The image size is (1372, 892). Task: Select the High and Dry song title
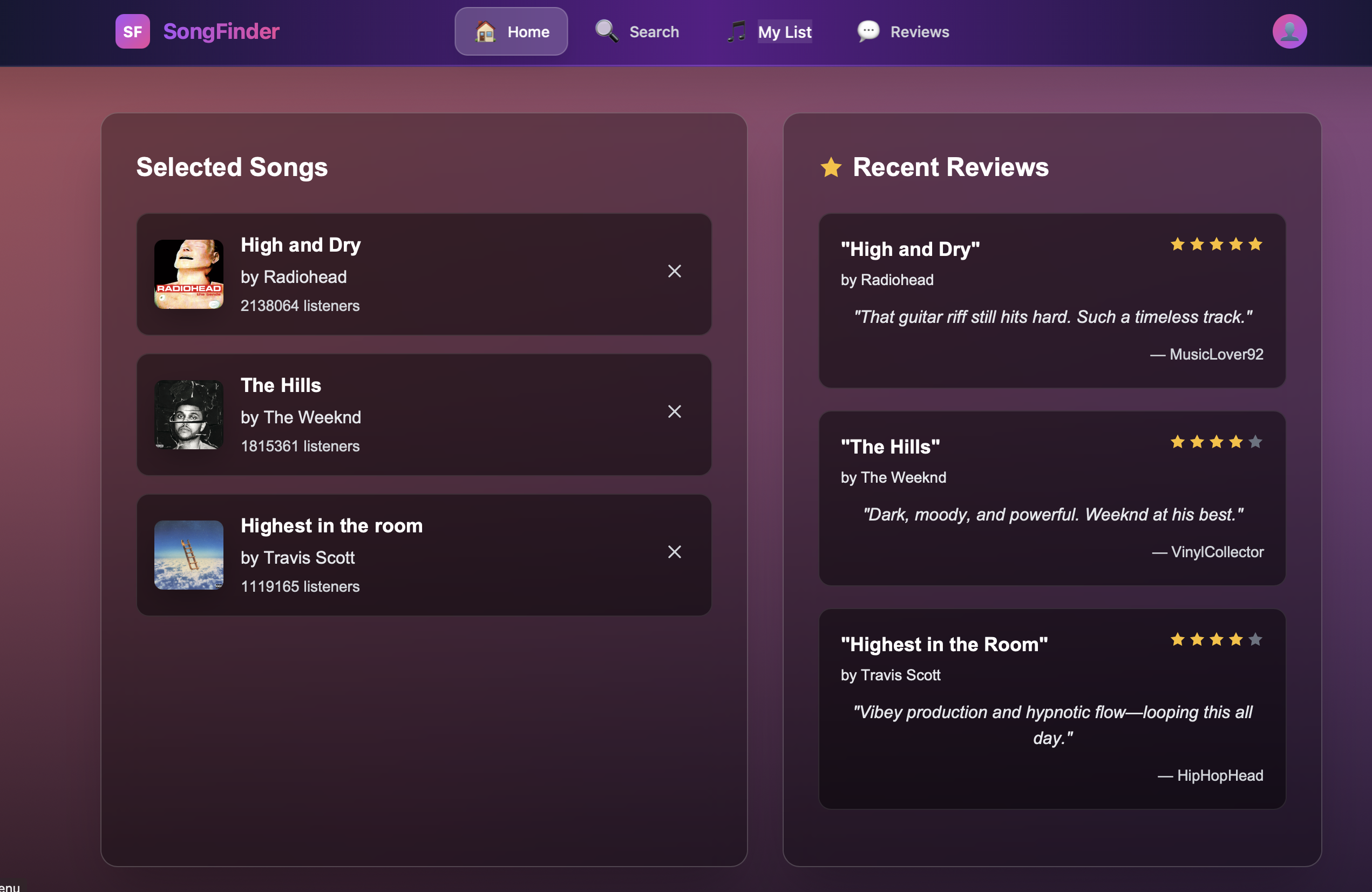(x=301, y=245)
